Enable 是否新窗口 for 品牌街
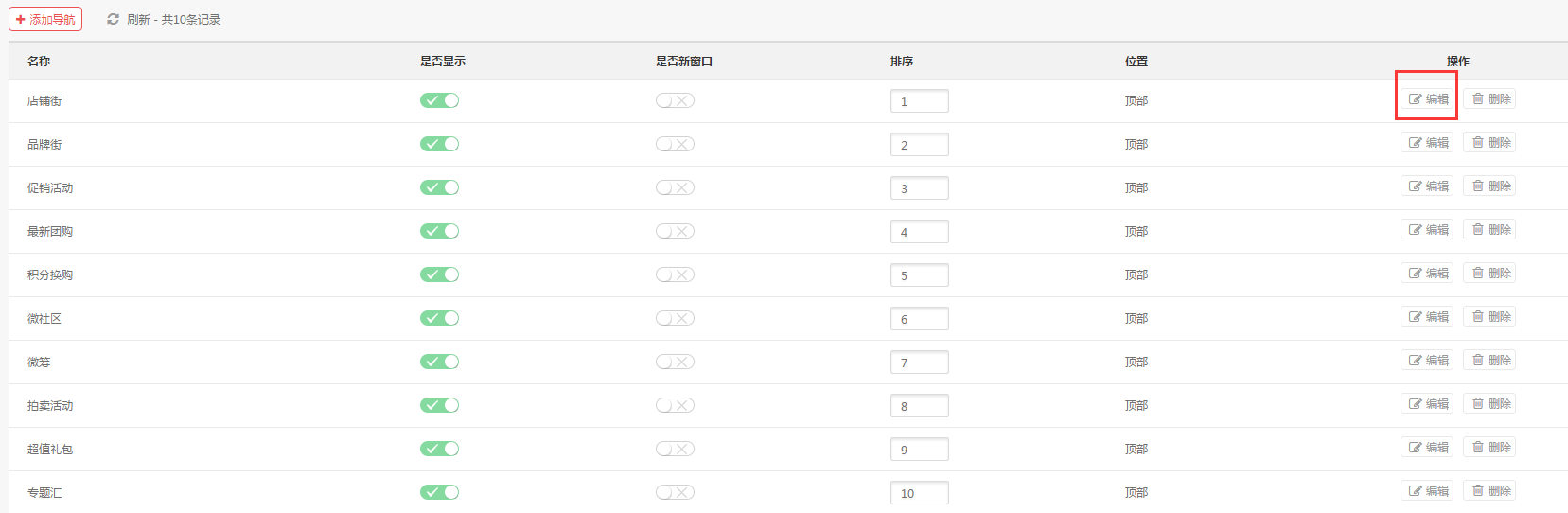This screenshot has height=513, width=1568. click(675, 144)
